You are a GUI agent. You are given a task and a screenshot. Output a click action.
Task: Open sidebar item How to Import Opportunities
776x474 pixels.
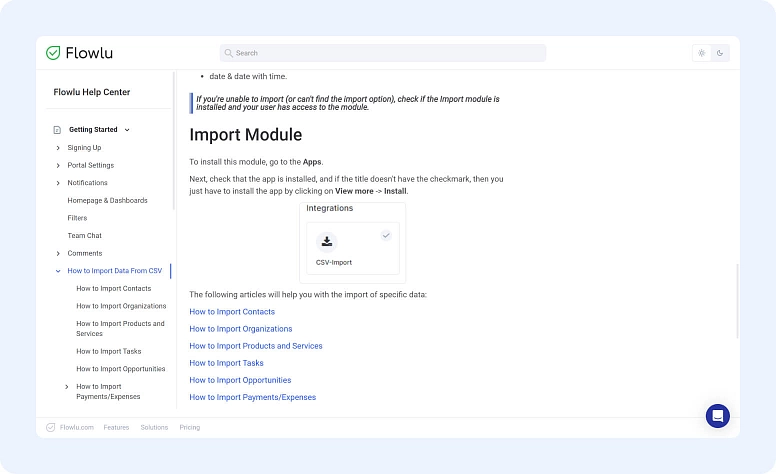click(121, 369)
